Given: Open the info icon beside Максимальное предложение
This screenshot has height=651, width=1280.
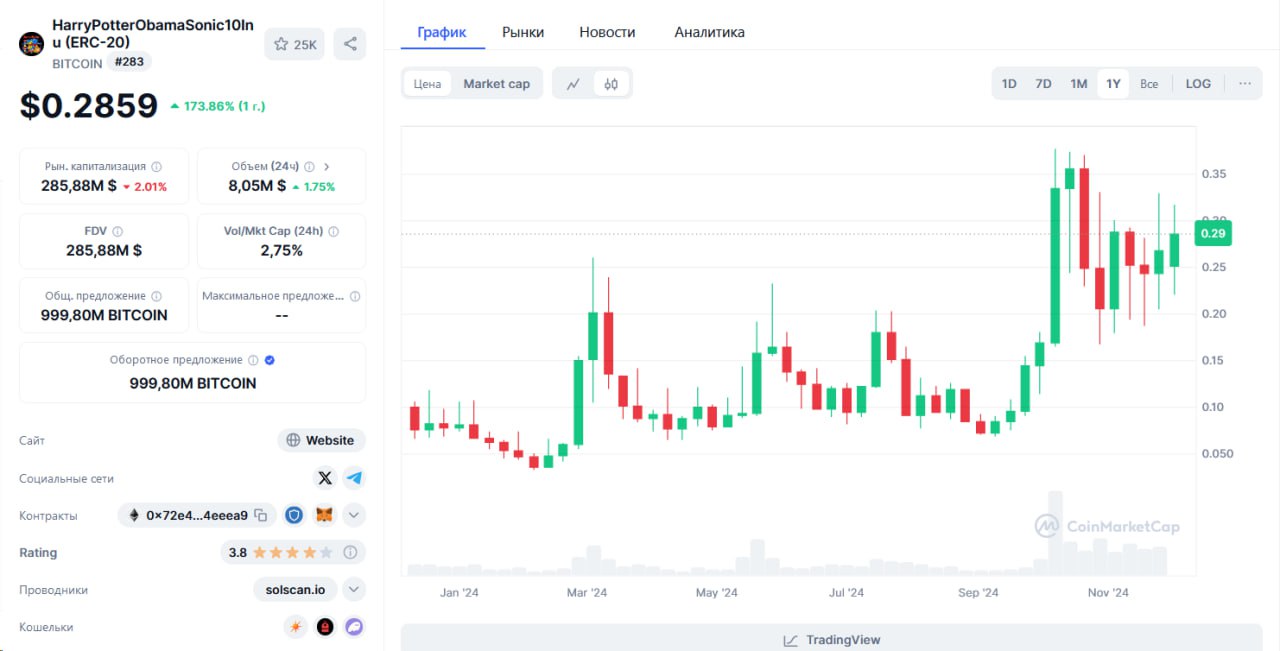Looking at the screenshot, I should (355, 296).
